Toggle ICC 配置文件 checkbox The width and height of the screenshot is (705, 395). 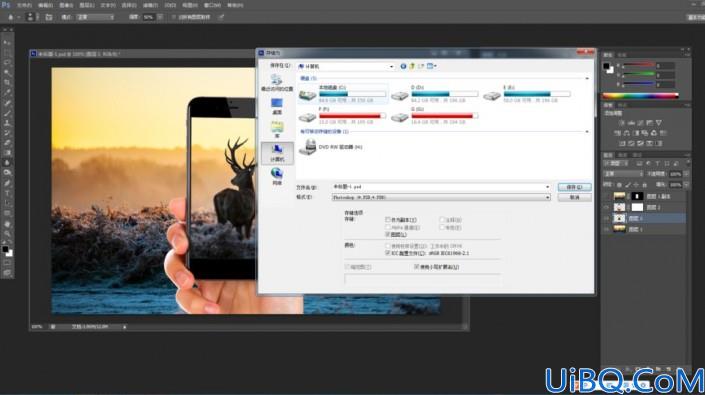pyautogui.click(x=388, y=253)
